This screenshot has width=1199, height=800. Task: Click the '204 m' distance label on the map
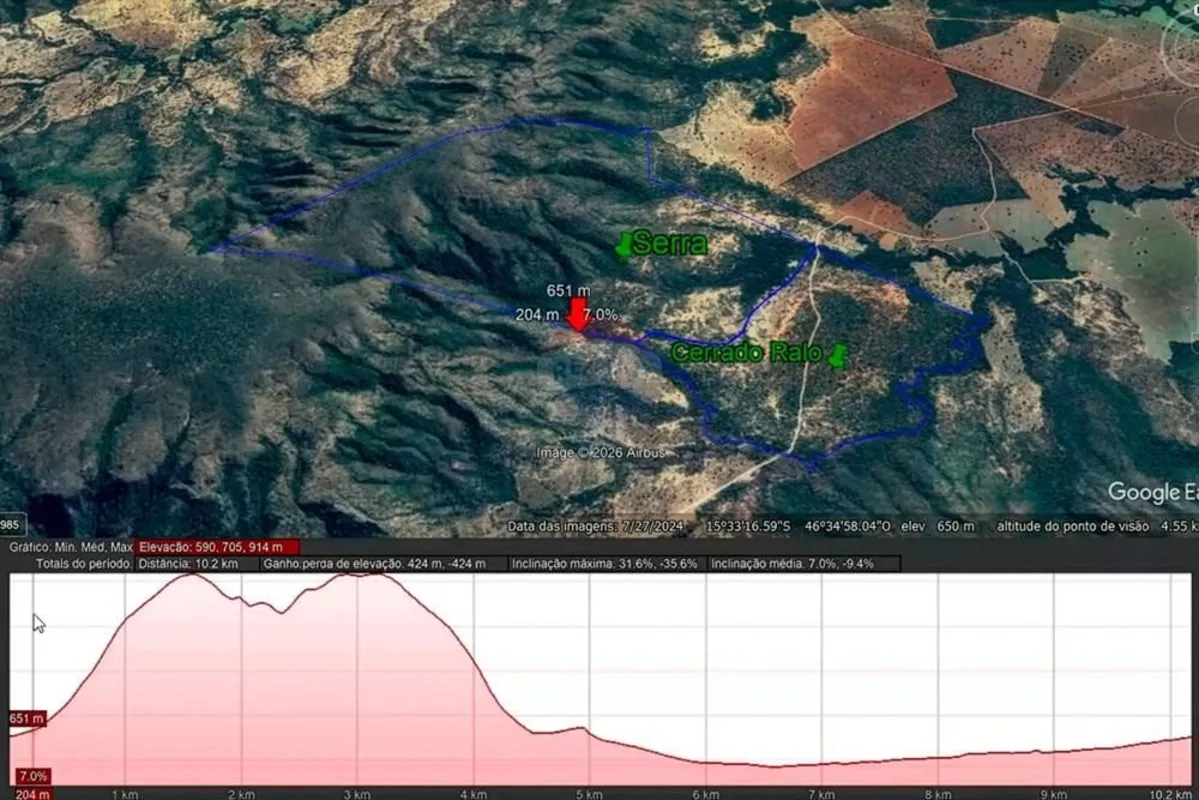[537, 314]
